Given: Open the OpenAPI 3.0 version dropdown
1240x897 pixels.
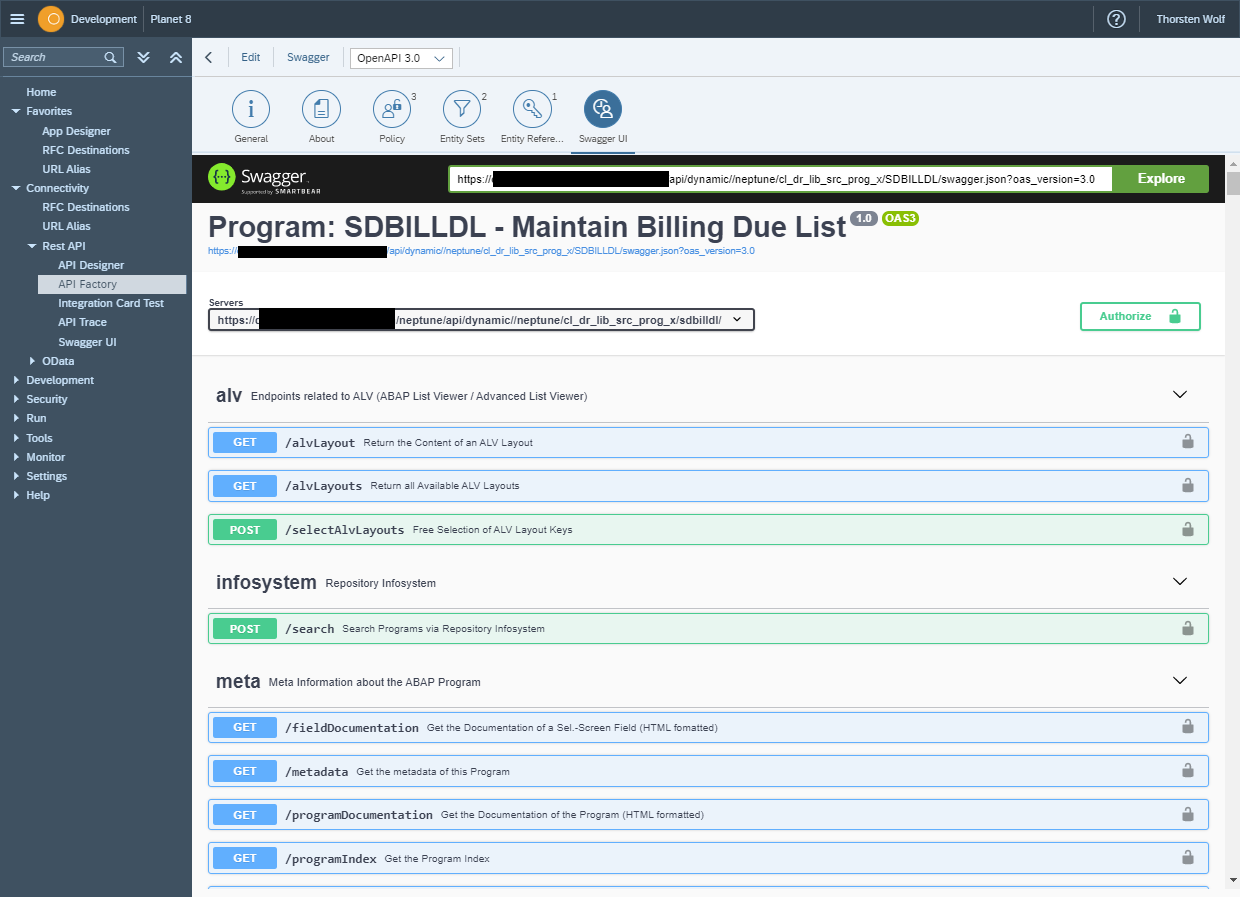Looking at the screenshot, I should pyautogui.click(x=401, y=59).
